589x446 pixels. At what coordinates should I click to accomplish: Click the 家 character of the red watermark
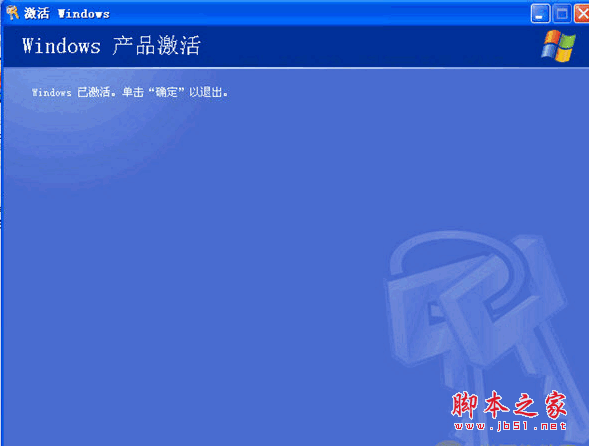coord(555,405)
